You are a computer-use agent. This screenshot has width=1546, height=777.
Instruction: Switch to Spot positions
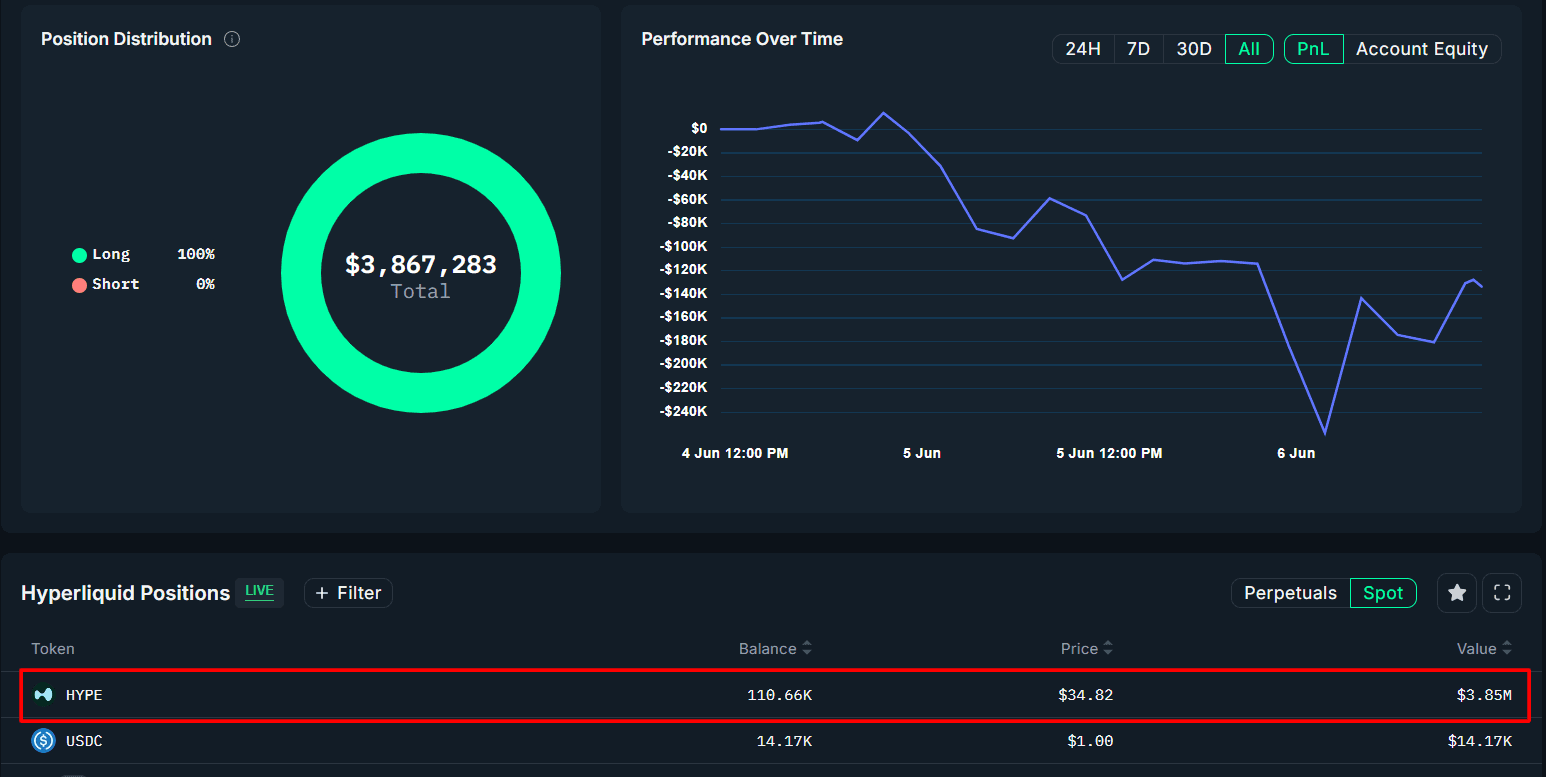pos(1383,593)
